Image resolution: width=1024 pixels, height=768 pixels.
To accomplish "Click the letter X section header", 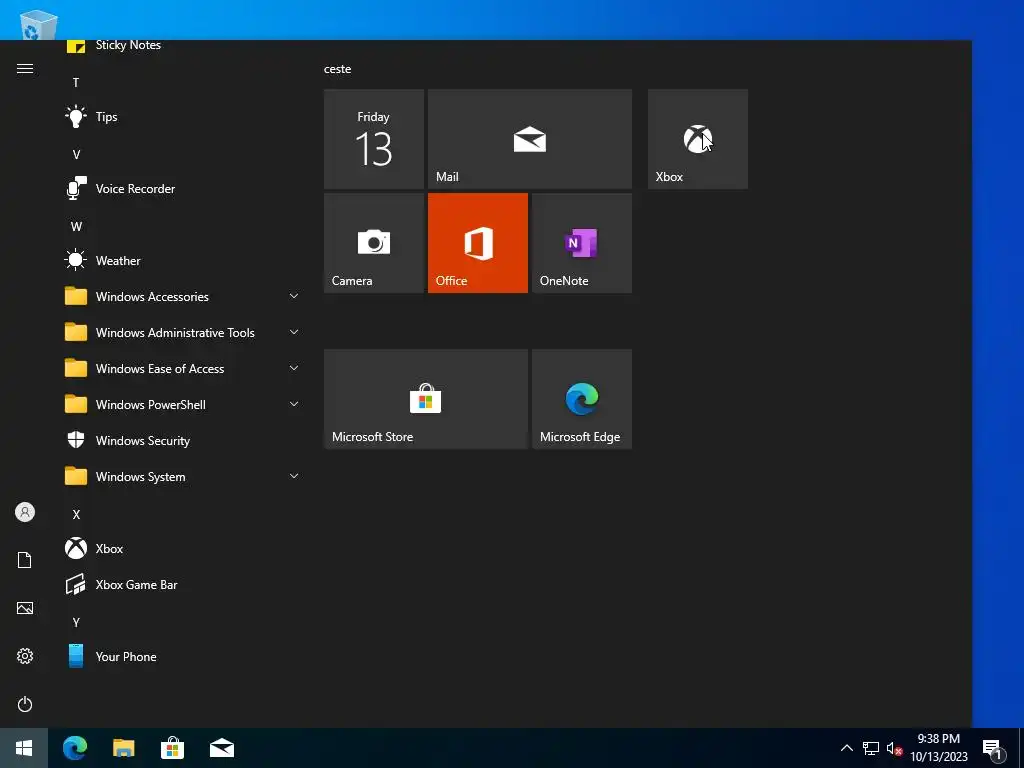I will (x=76, y=515).
